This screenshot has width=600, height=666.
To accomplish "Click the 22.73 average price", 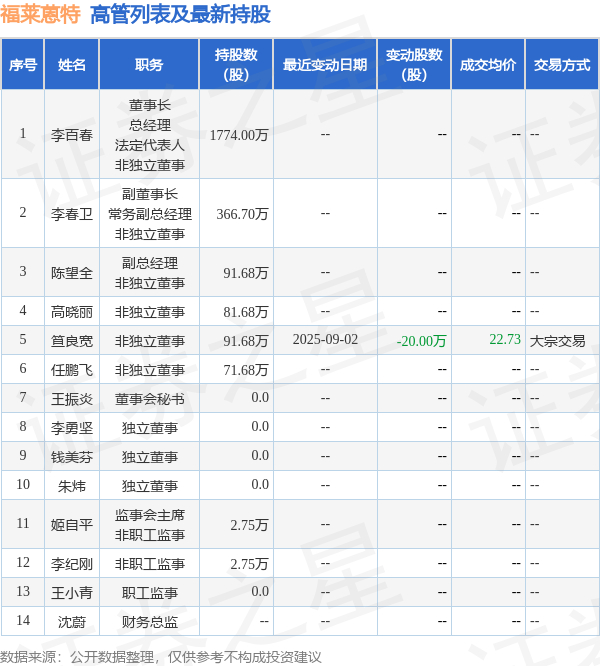I will click(x=505, y=339).
